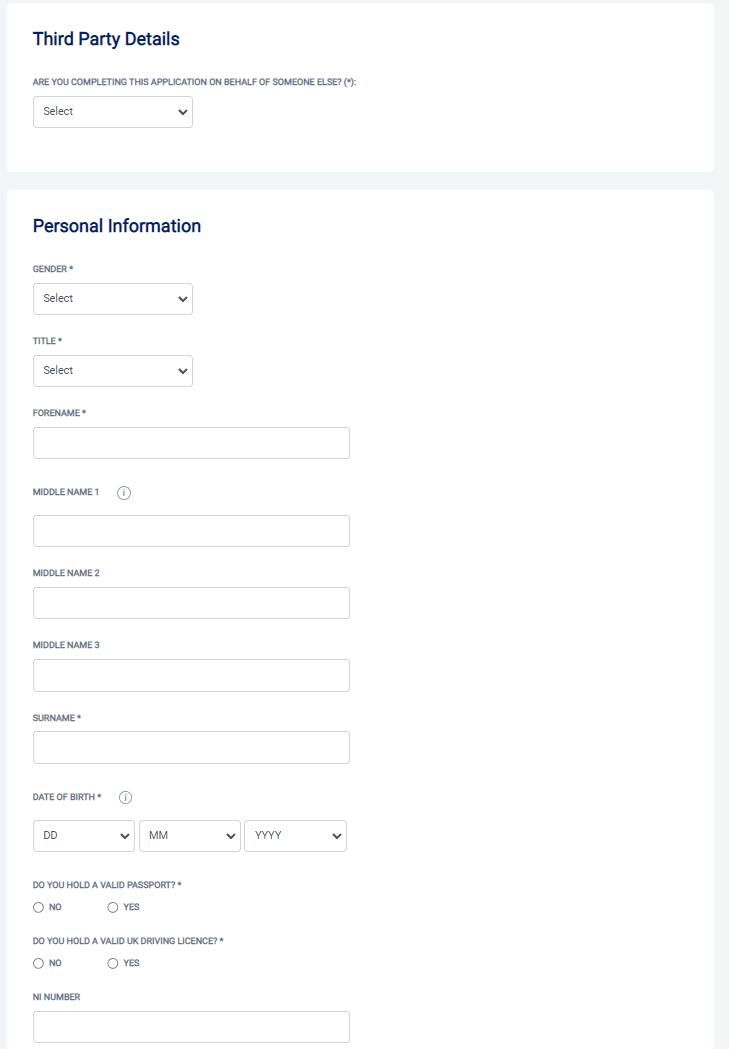The image size is (729, 1049).
Task: Click the Date of Birth info icon
Action: (125, 798)
